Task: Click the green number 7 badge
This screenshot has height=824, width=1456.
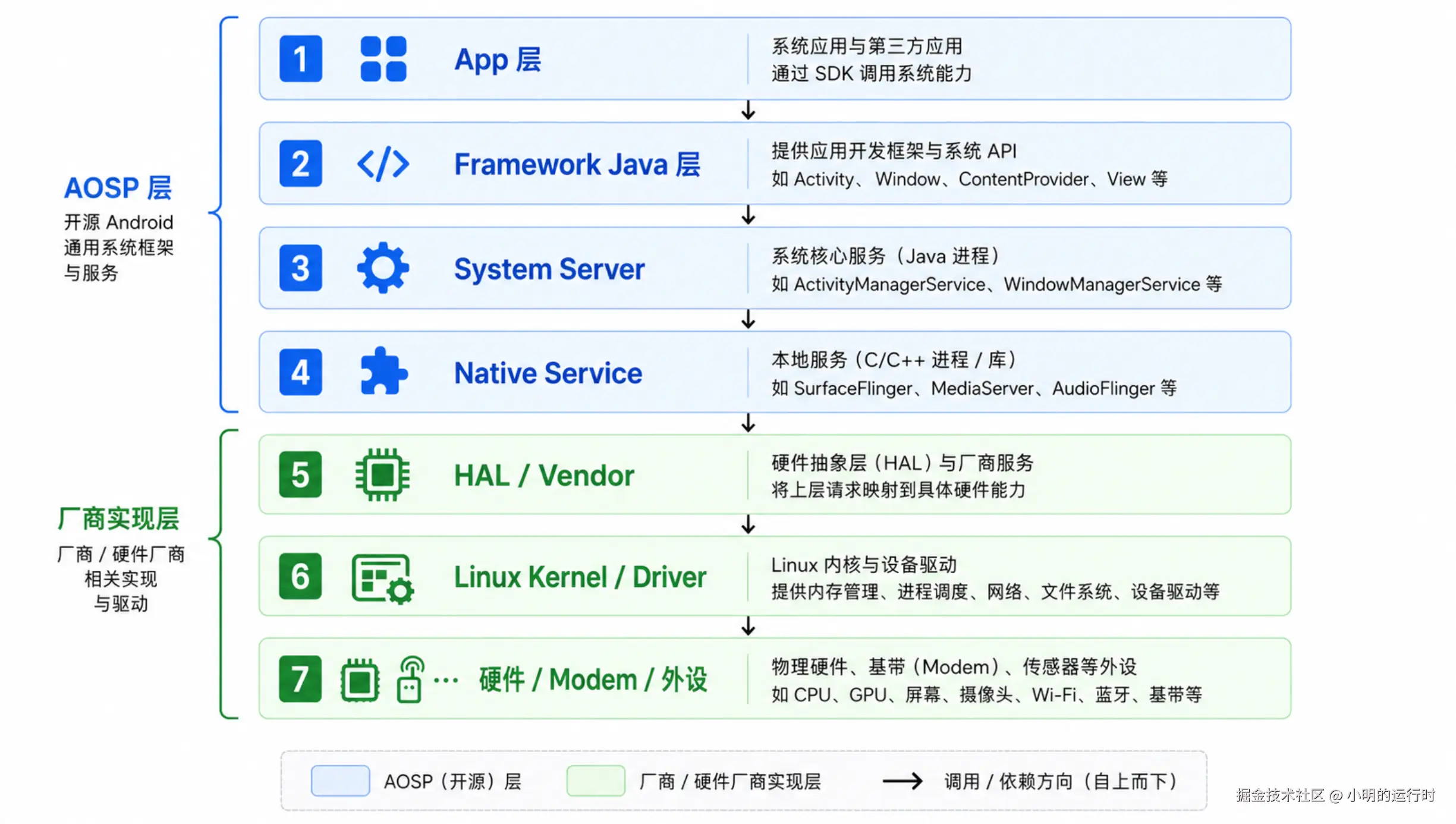Action: (301, 679)
